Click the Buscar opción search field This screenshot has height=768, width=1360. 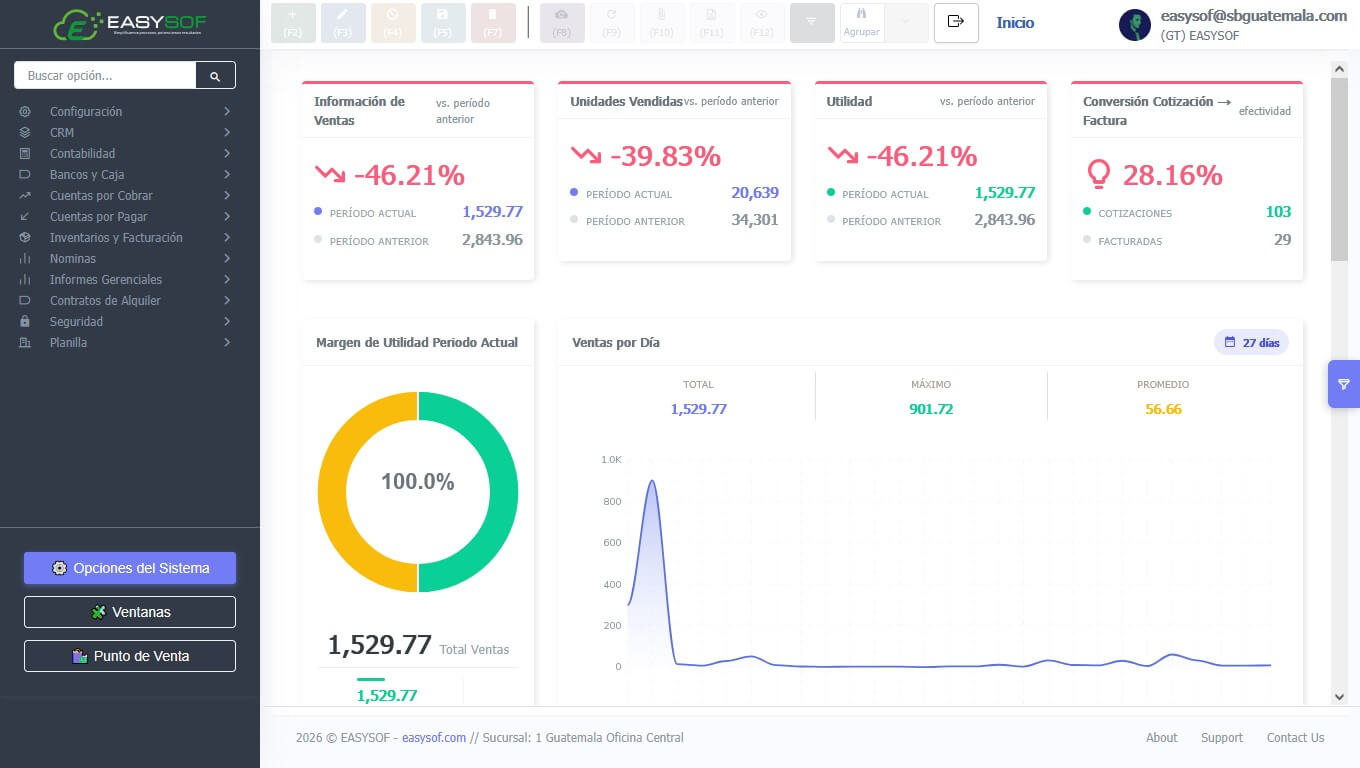pos(105,75)
